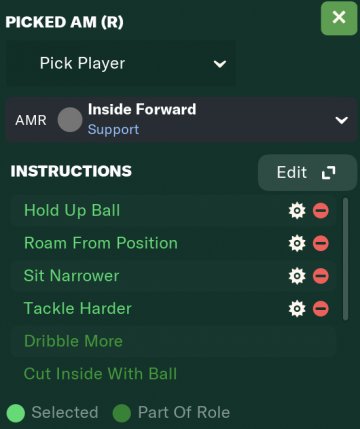Toggle the Cut Inside With Ball instruction
Viewport: 360px width, 429px height.
[x=174, y=374]
